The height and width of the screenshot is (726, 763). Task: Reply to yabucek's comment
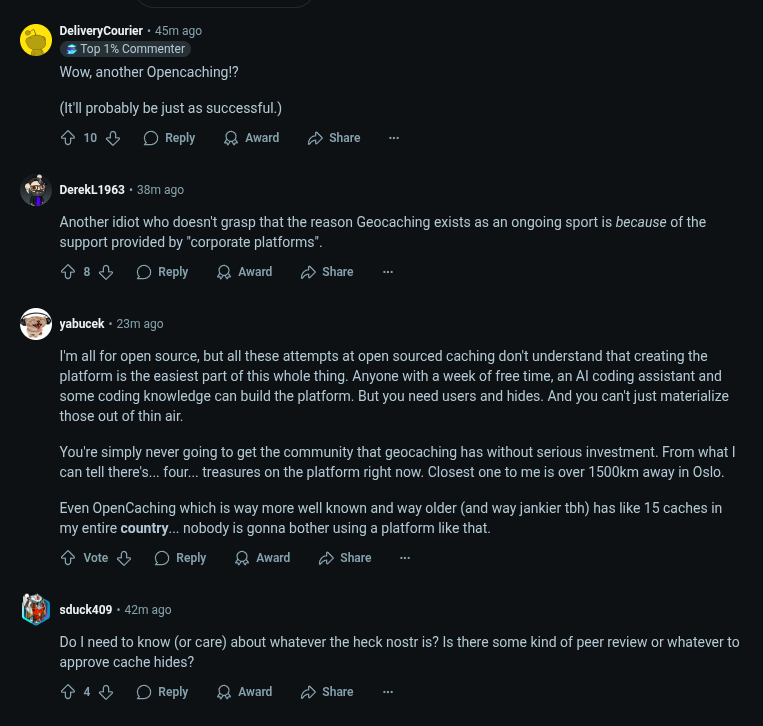180,558
